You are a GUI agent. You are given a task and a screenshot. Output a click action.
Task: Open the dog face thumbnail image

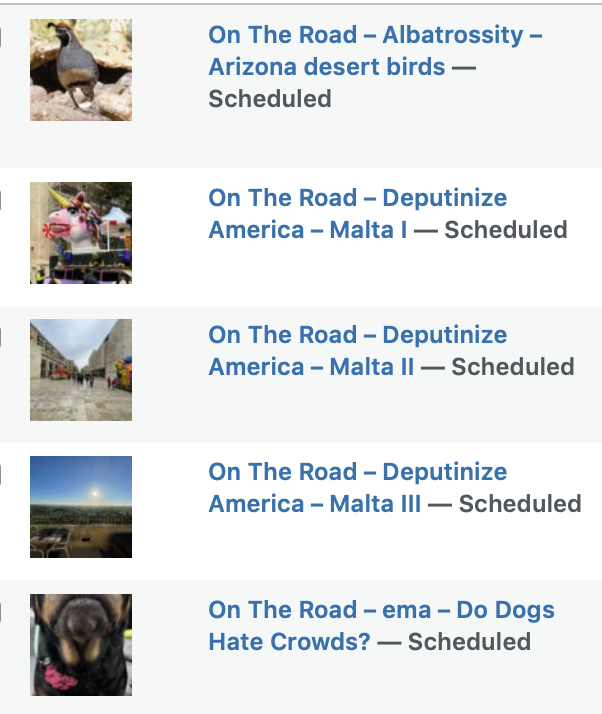coord(81,645)
